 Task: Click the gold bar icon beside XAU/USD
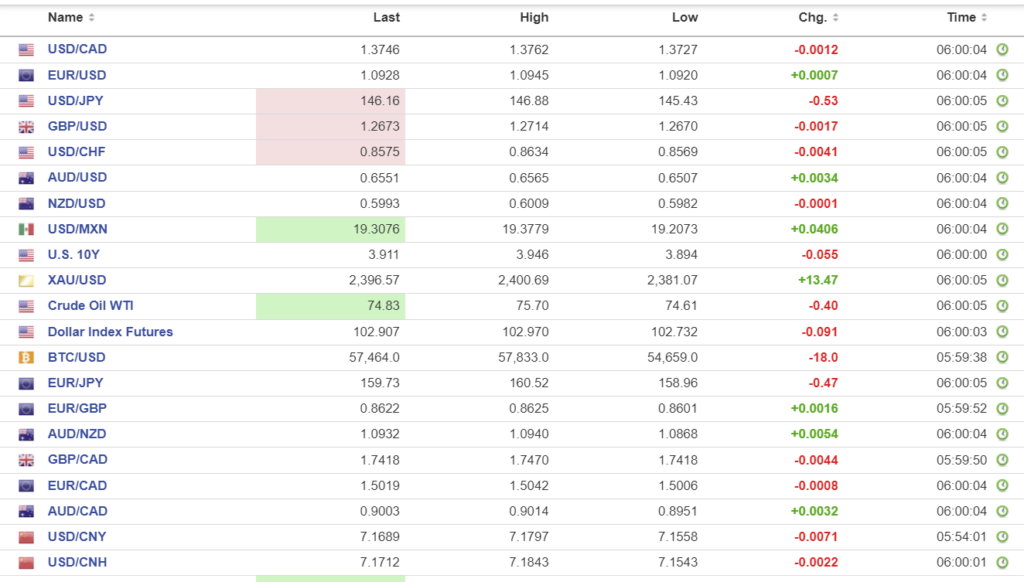pyautogui.click(x=26, y=280)
